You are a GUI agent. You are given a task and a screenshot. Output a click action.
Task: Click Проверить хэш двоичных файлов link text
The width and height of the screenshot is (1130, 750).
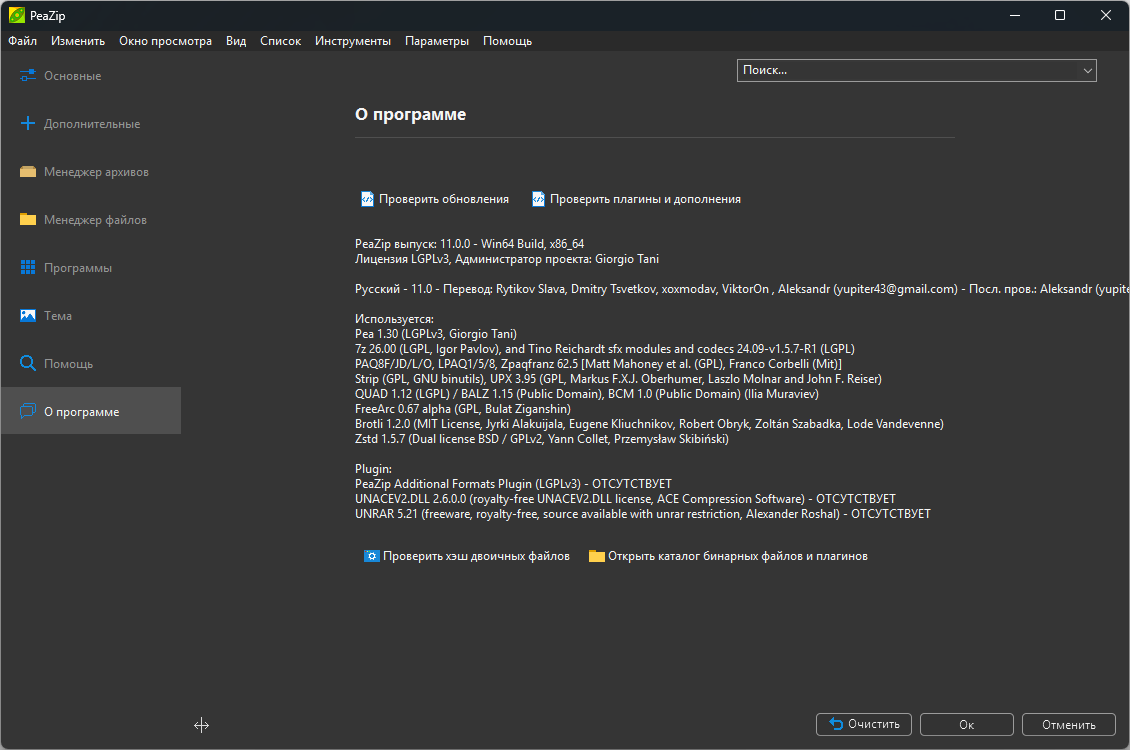pos(476,556)
